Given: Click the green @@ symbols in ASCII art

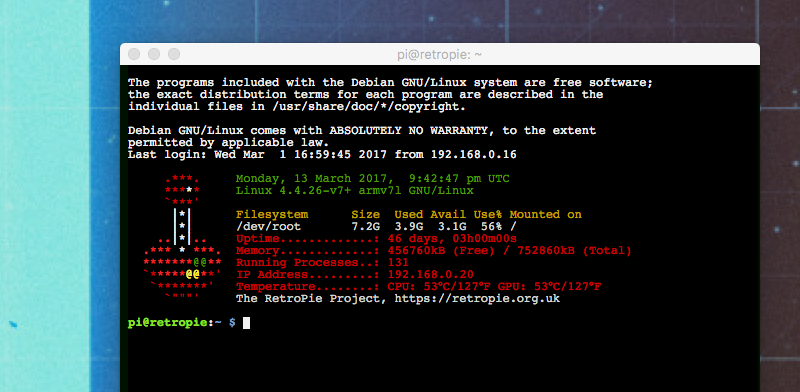Looking at the screenshot, I should pyautogui.click(x=199, y=262).
